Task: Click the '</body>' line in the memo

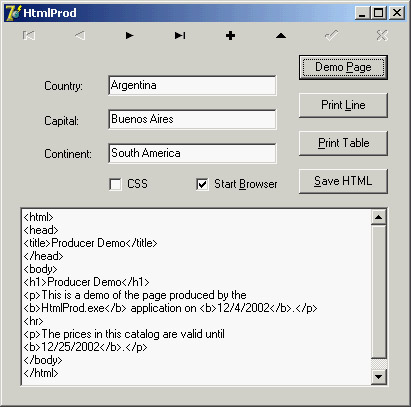Action: pos(43,360)
